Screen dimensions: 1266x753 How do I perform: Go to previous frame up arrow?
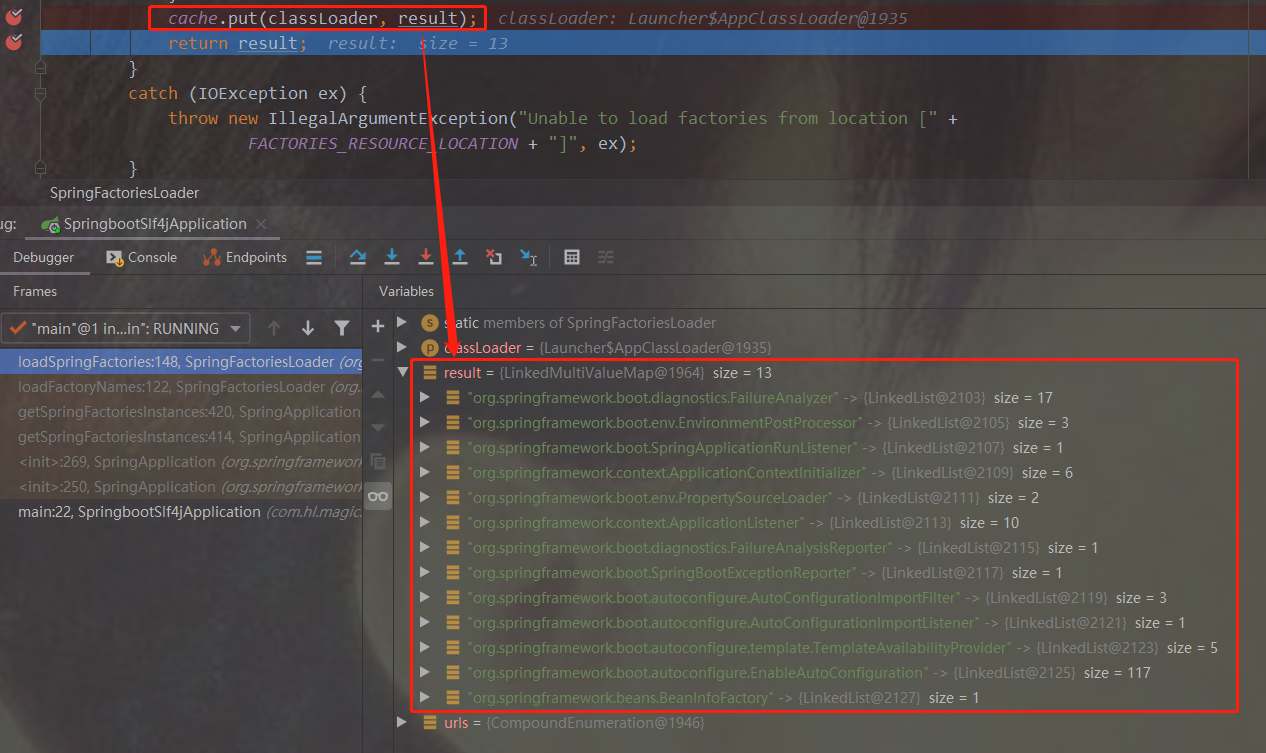pyautogui.click(x=274, y=328)
